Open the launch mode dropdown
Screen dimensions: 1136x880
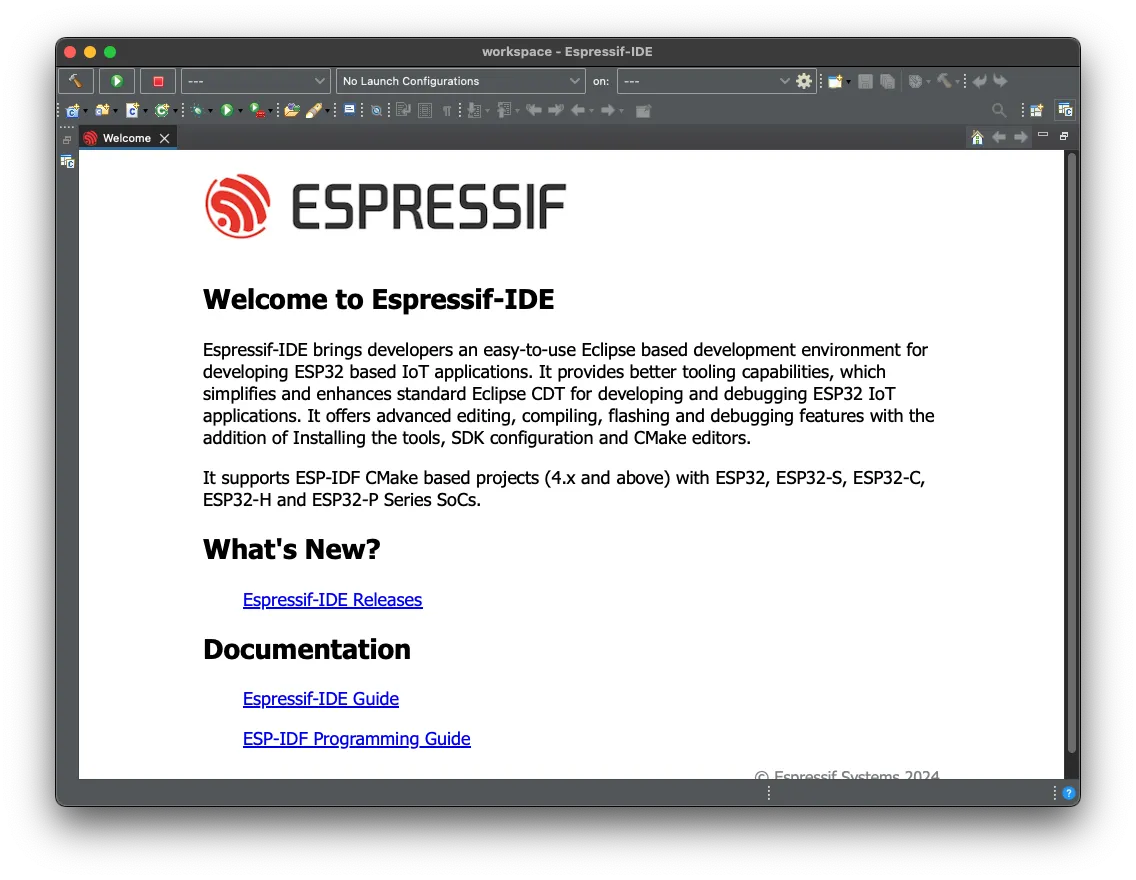coord(255,81)
